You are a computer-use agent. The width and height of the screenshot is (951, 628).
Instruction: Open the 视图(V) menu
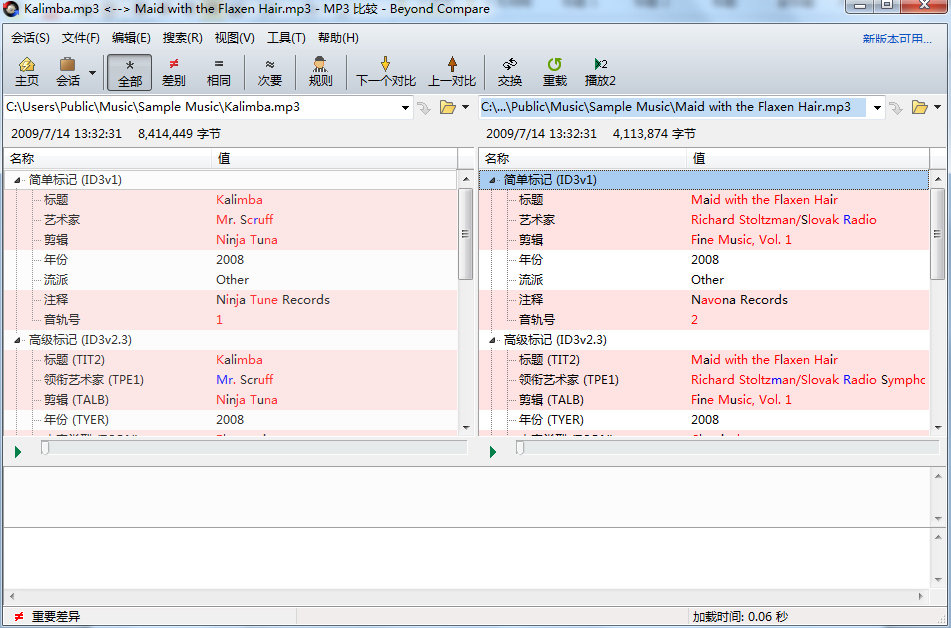click(x=235, y=38)
